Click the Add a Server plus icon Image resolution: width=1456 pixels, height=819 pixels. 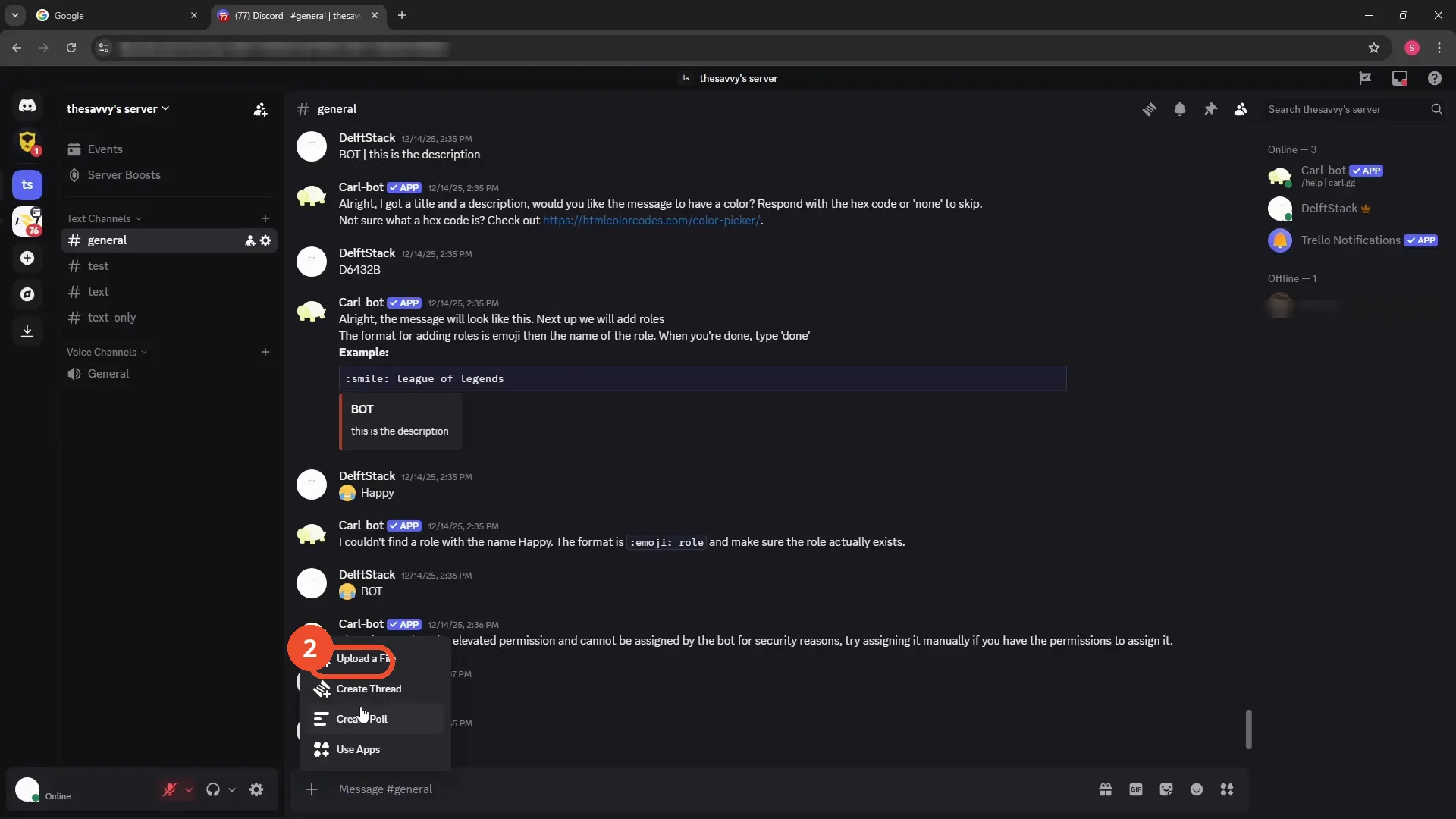[x=27, y=259]
